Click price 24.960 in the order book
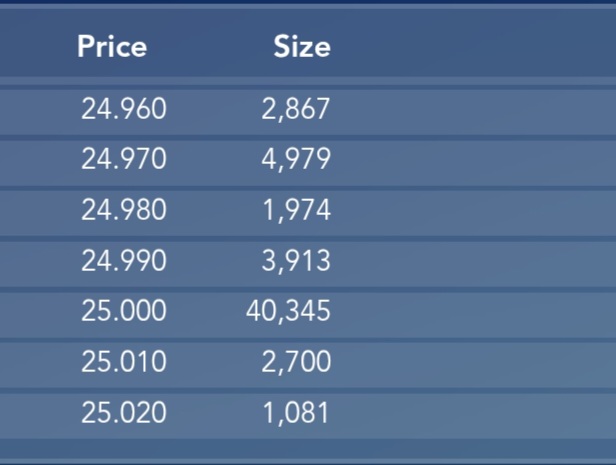This screenshot has width=616, height=465. pos(124,109)
